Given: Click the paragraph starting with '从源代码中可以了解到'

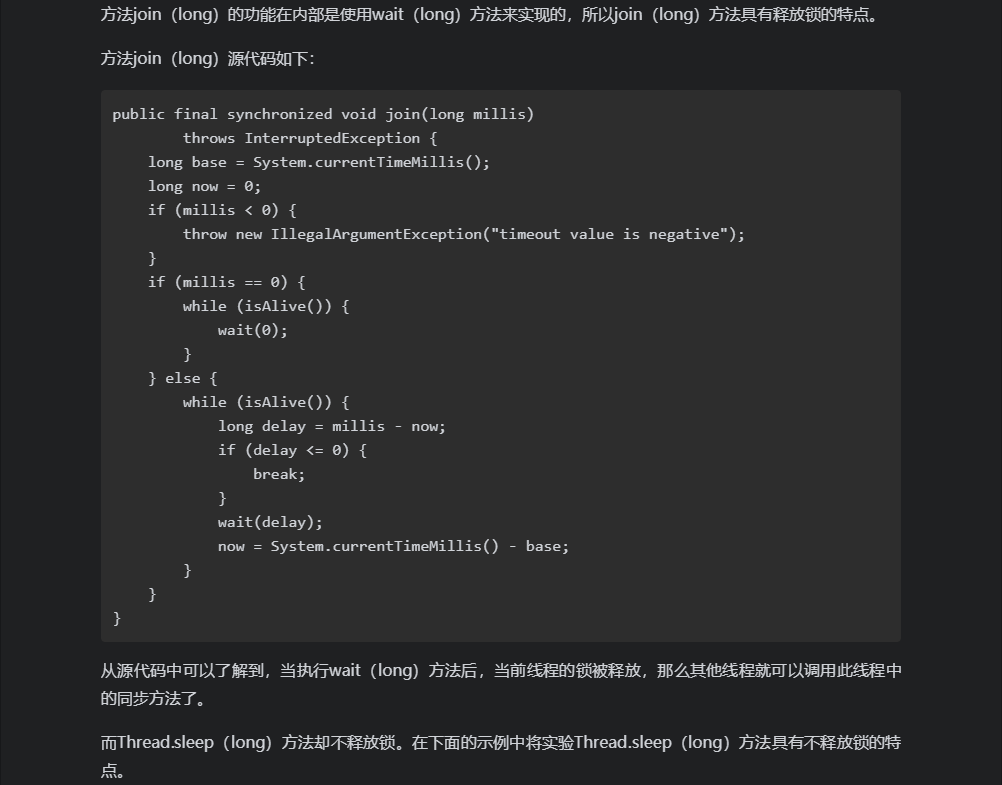Looking at the screenshot, I should point(501,684).
